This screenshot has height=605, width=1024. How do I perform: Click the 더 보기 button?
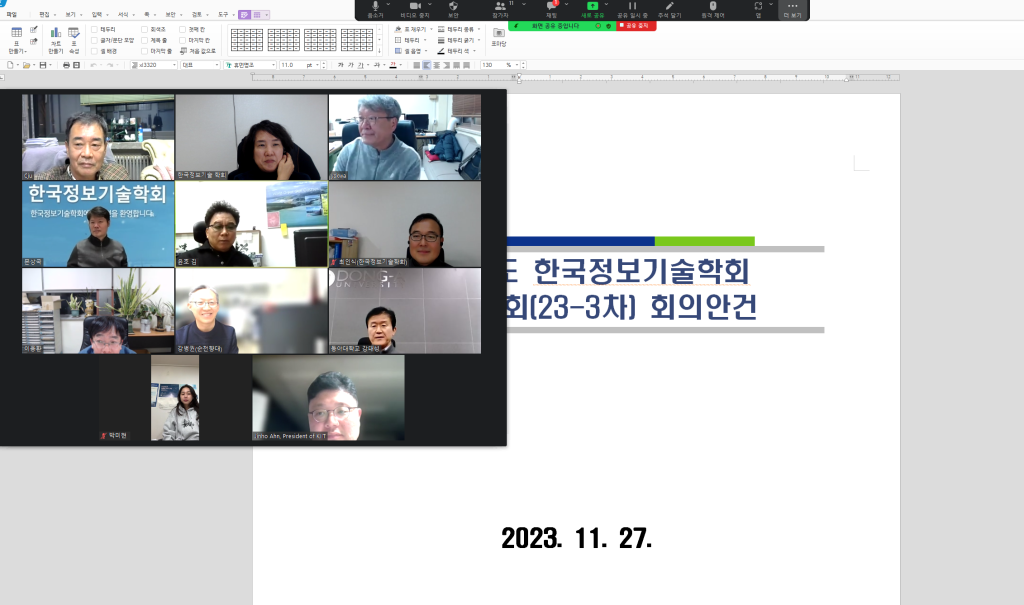point(792,10)
